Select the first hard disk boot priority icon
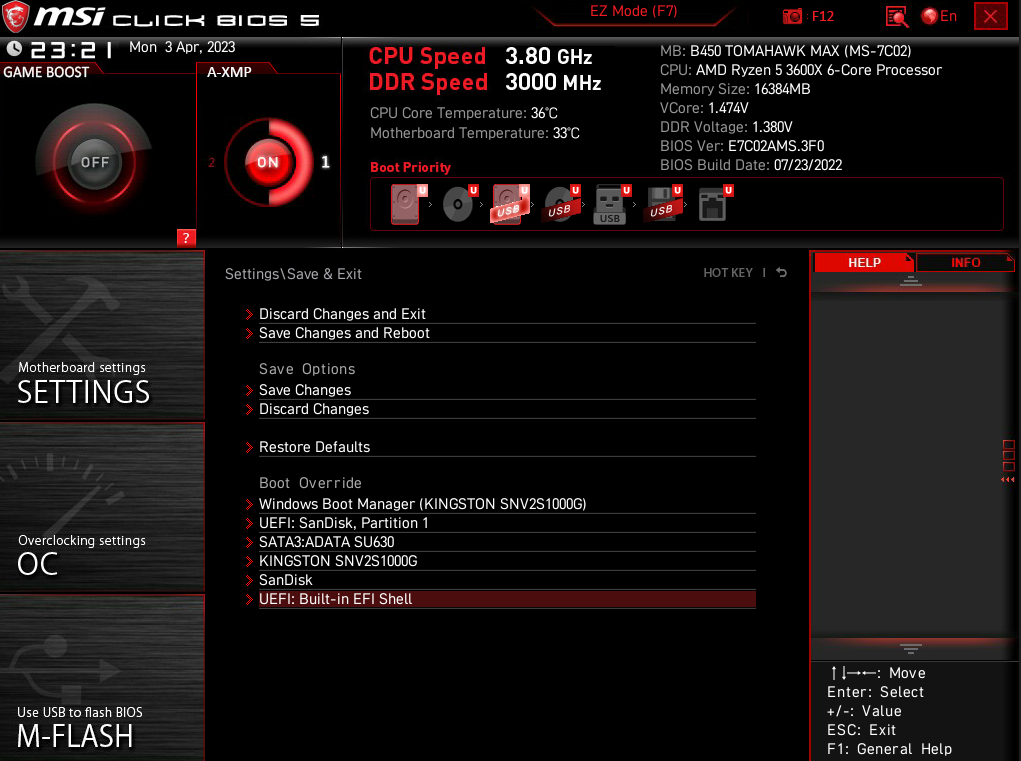The width and height of the screenshot is (1021, 761). pos(408,204)
